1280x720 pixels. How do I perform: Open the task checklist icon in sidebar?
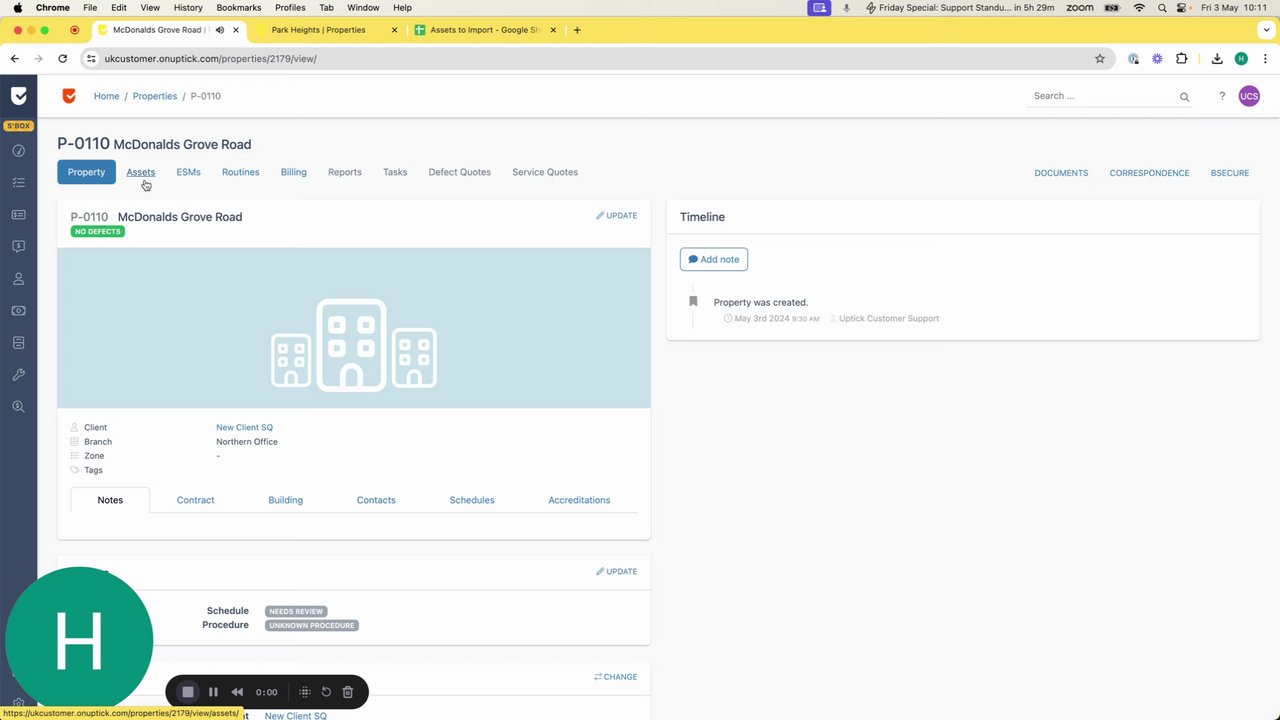tap(18, 183)
